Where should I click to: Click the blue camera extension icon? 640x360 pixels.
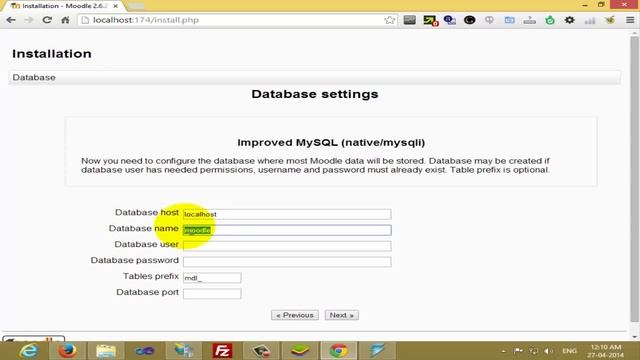tap(509, 20)
